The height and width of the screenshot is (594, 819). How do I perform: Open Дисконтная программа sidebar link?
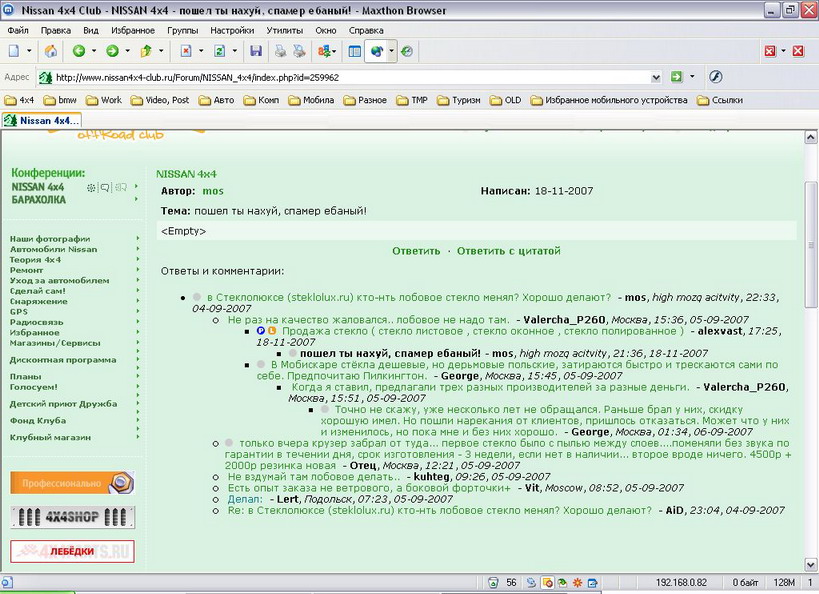coord(63,360)
